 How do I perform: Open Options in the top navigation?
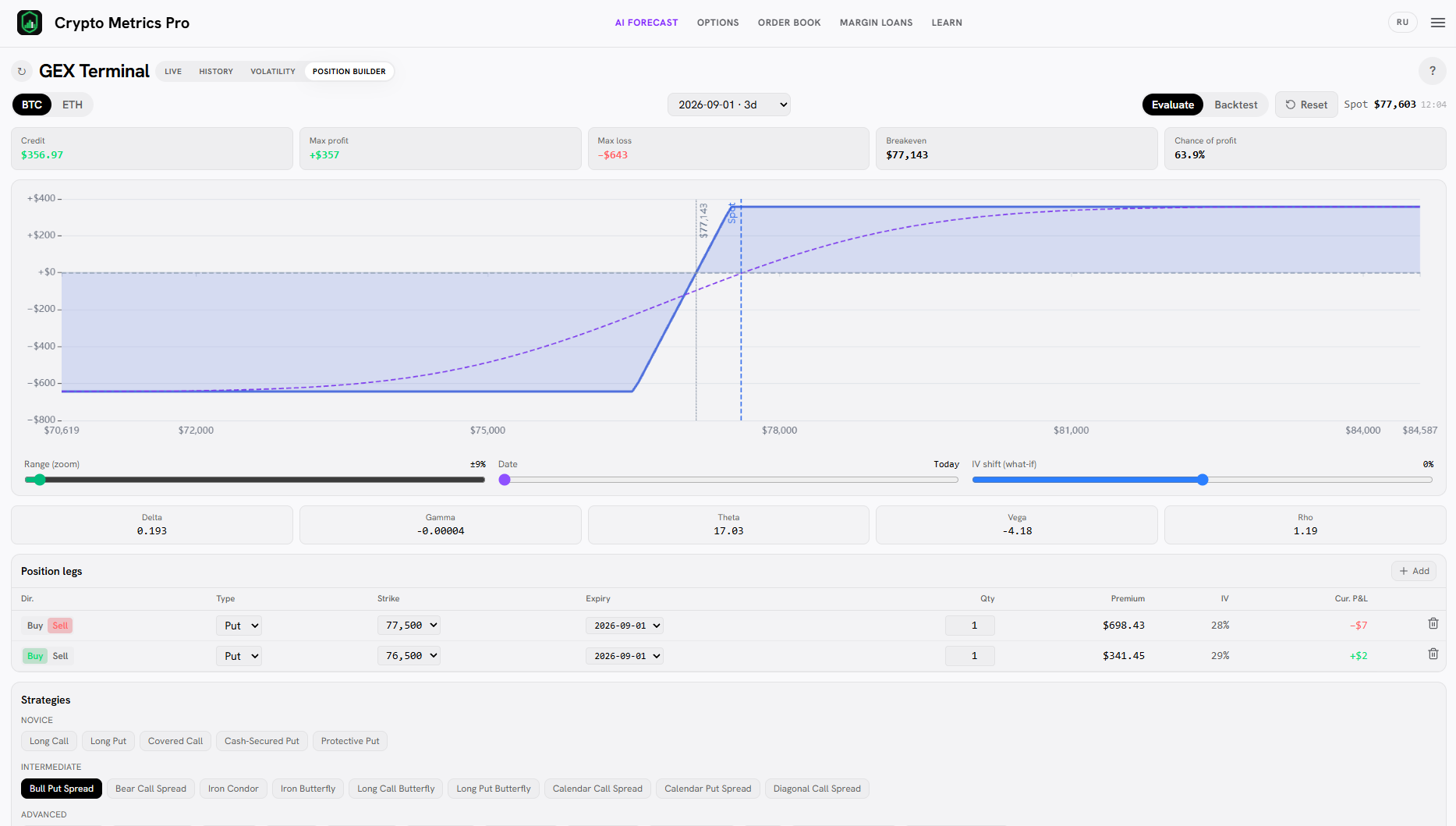(718, 23)
